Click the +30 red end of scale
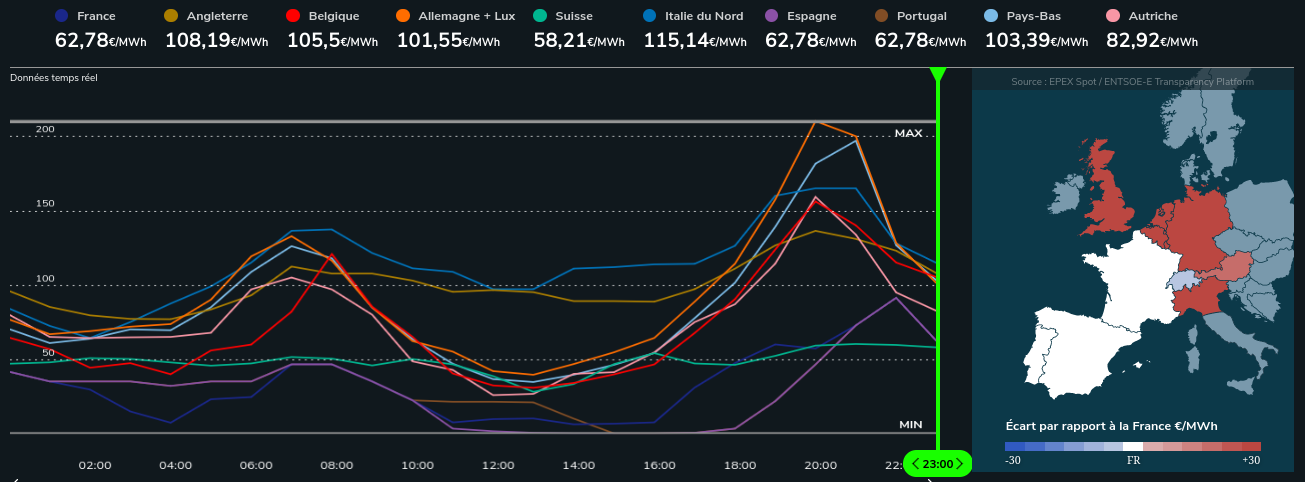 click(x=1251, y=447)
